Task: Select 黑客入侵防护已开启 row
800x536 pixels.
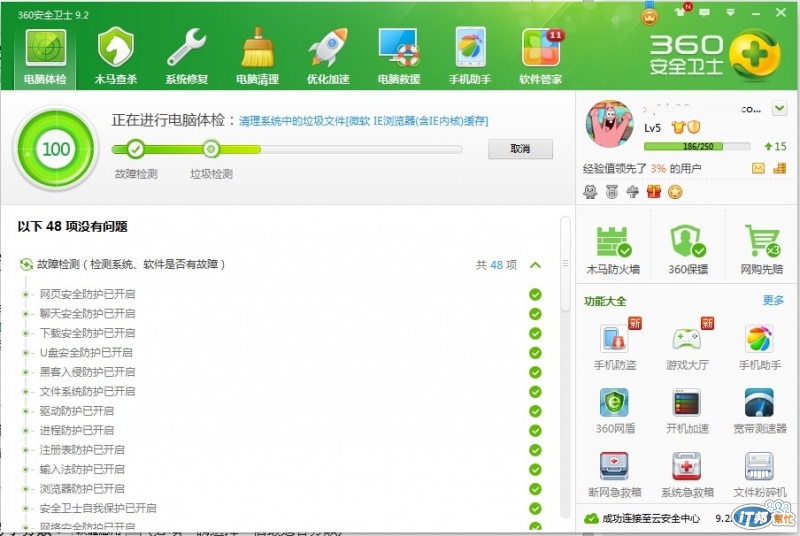Action: pos(282,372)
